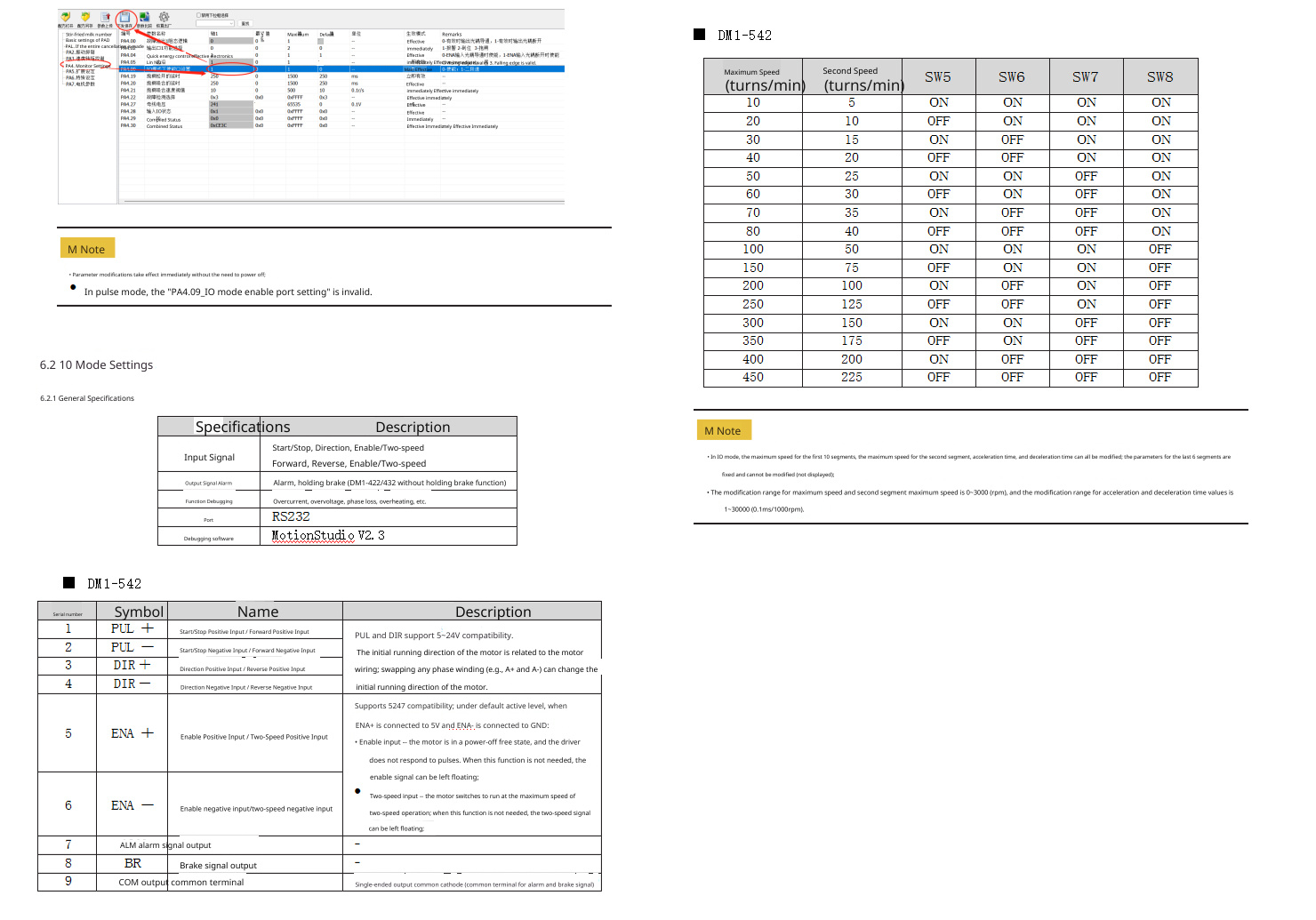This screenshot has height=920, width=1316.
Task: Click the 'PUL +' symbol cell
Action: [132, 628]
